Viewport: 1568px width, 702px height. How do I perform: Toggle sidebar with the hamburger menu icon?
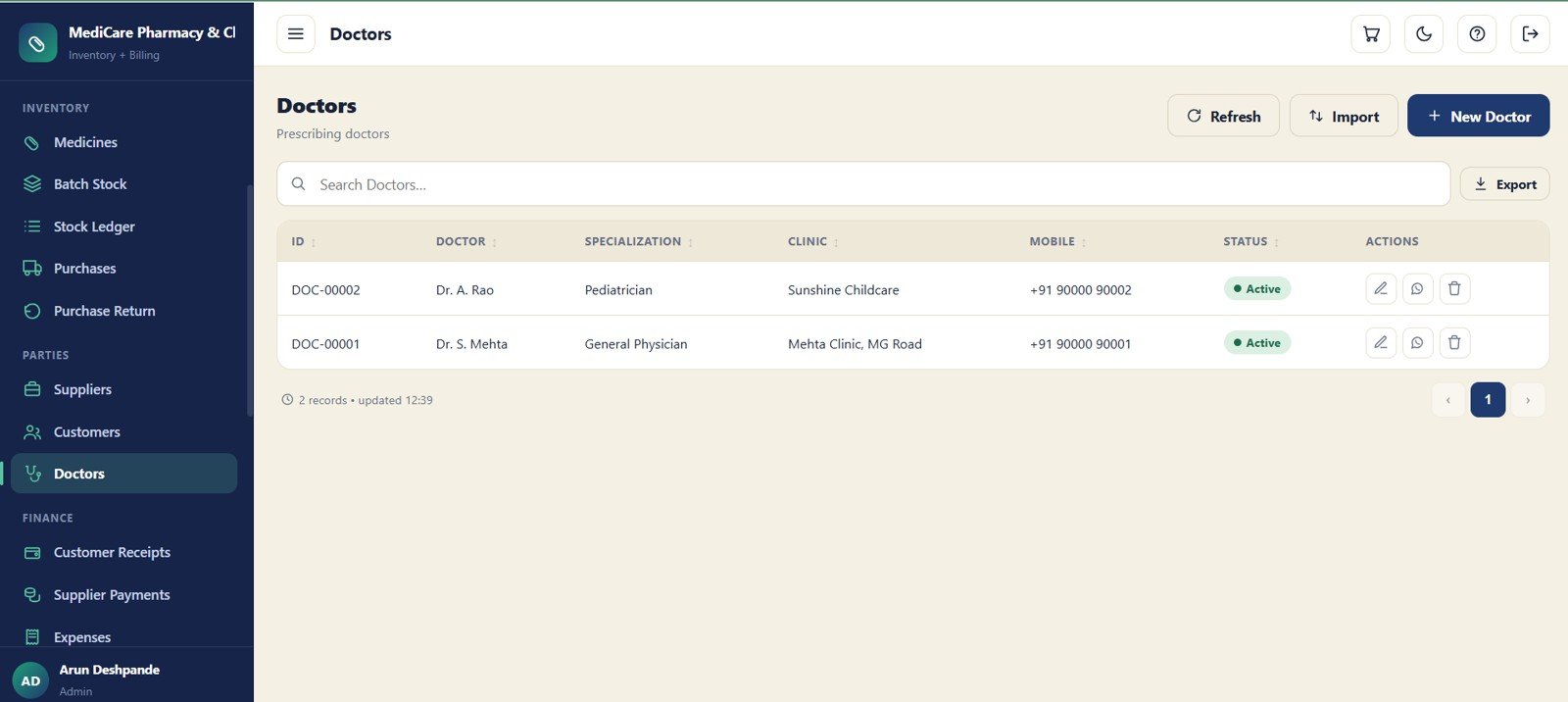296,34
